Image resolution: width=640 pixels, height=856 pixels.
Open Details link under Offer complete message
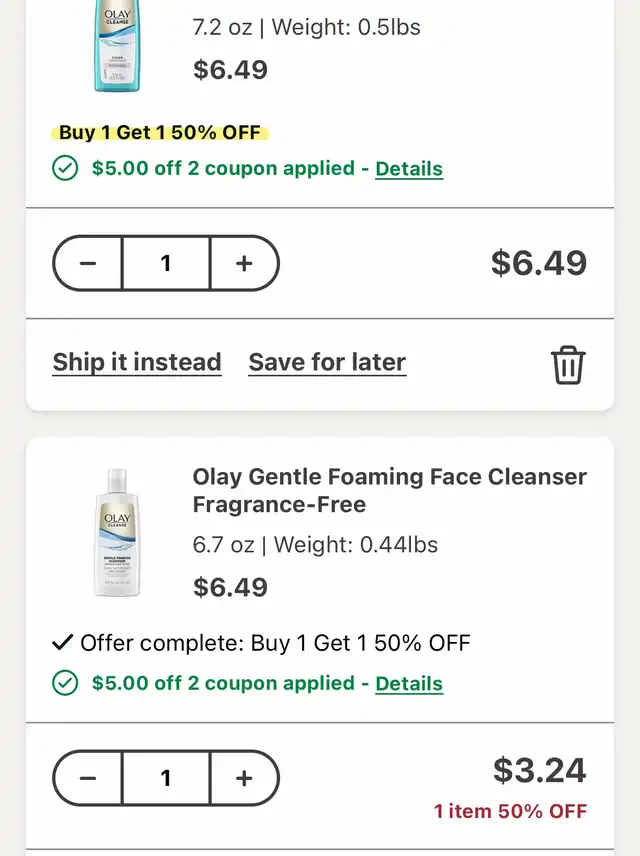point(409,683)
